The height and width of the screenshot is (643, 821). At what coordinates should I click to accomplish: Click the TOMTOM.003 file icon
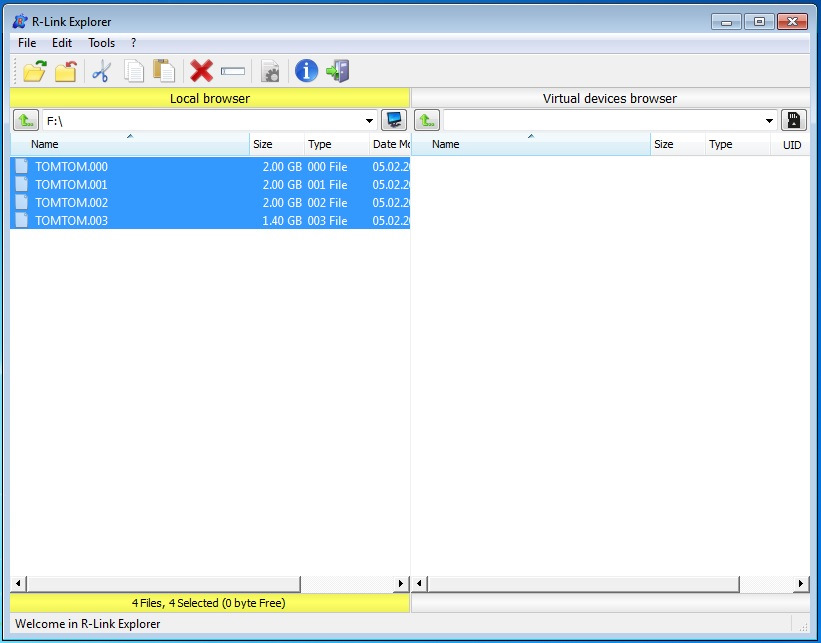pos(21,220)
